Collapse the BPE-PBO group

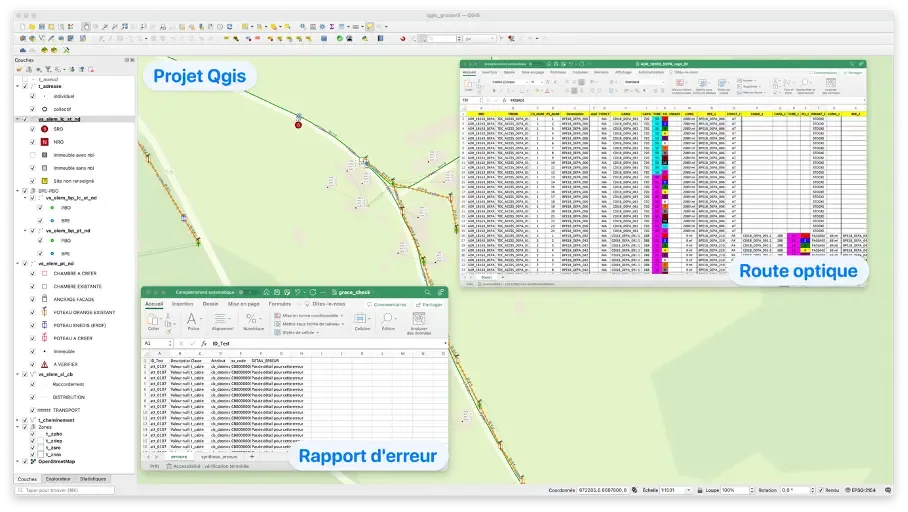click(18, 191)
